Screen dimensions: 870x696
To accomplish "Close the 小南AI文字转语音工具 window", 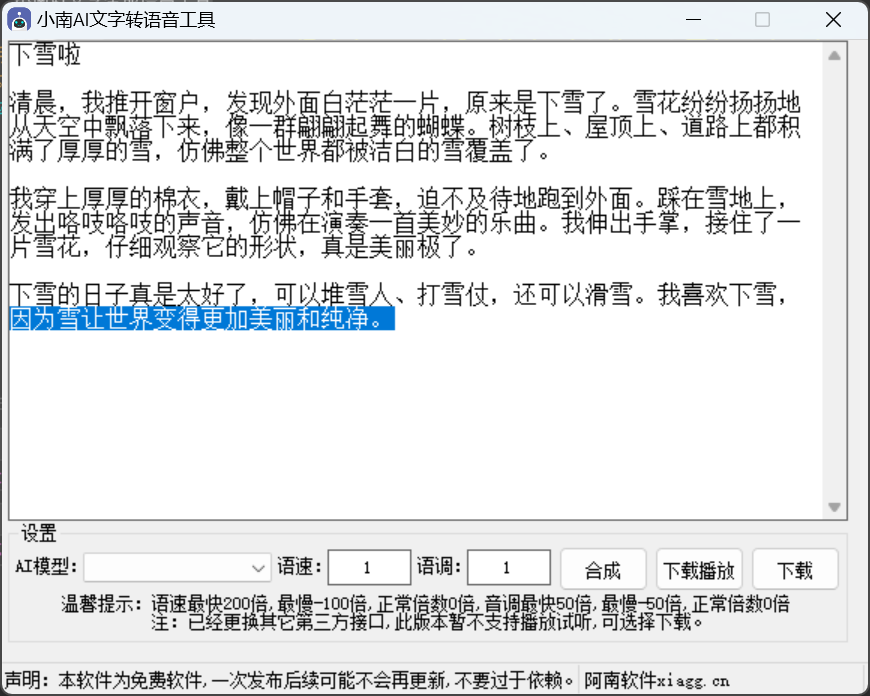I will pos(833,20).
